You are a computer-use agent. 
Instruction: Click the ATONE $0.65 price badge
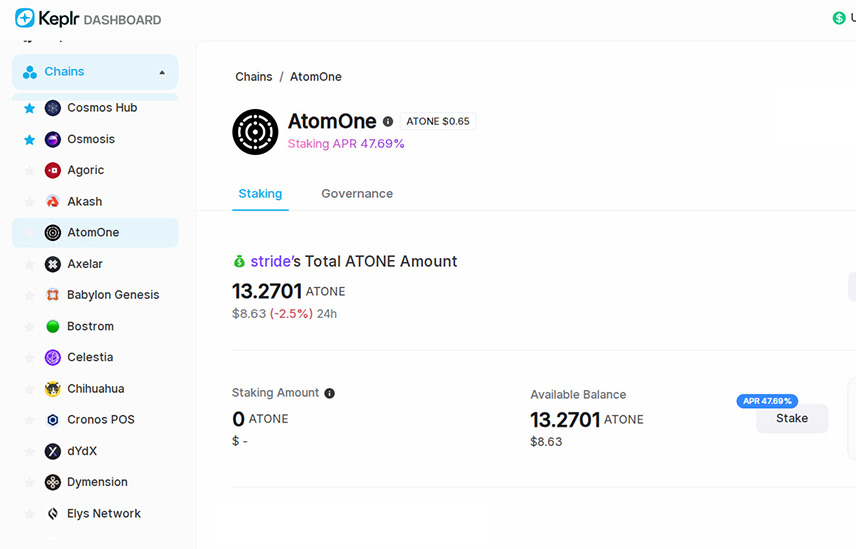(x=438, y=121)
